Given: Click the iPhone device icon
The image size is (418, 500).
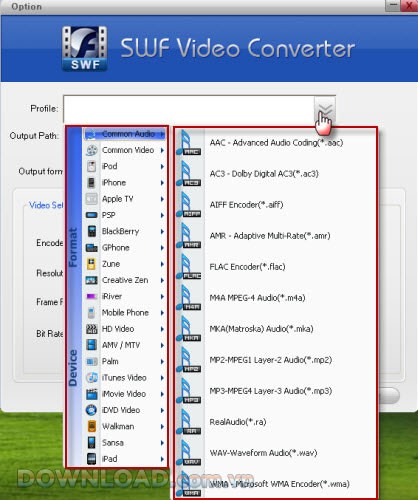Looking at the screenshot, I should (91, 183).
